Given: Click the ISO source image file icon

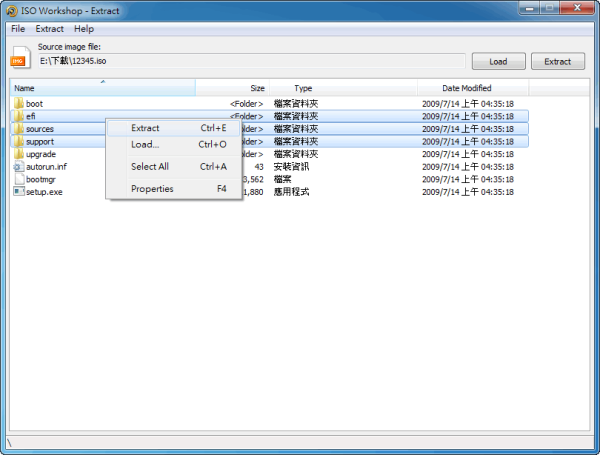Looking at the screenshot, I should point(18,59).
